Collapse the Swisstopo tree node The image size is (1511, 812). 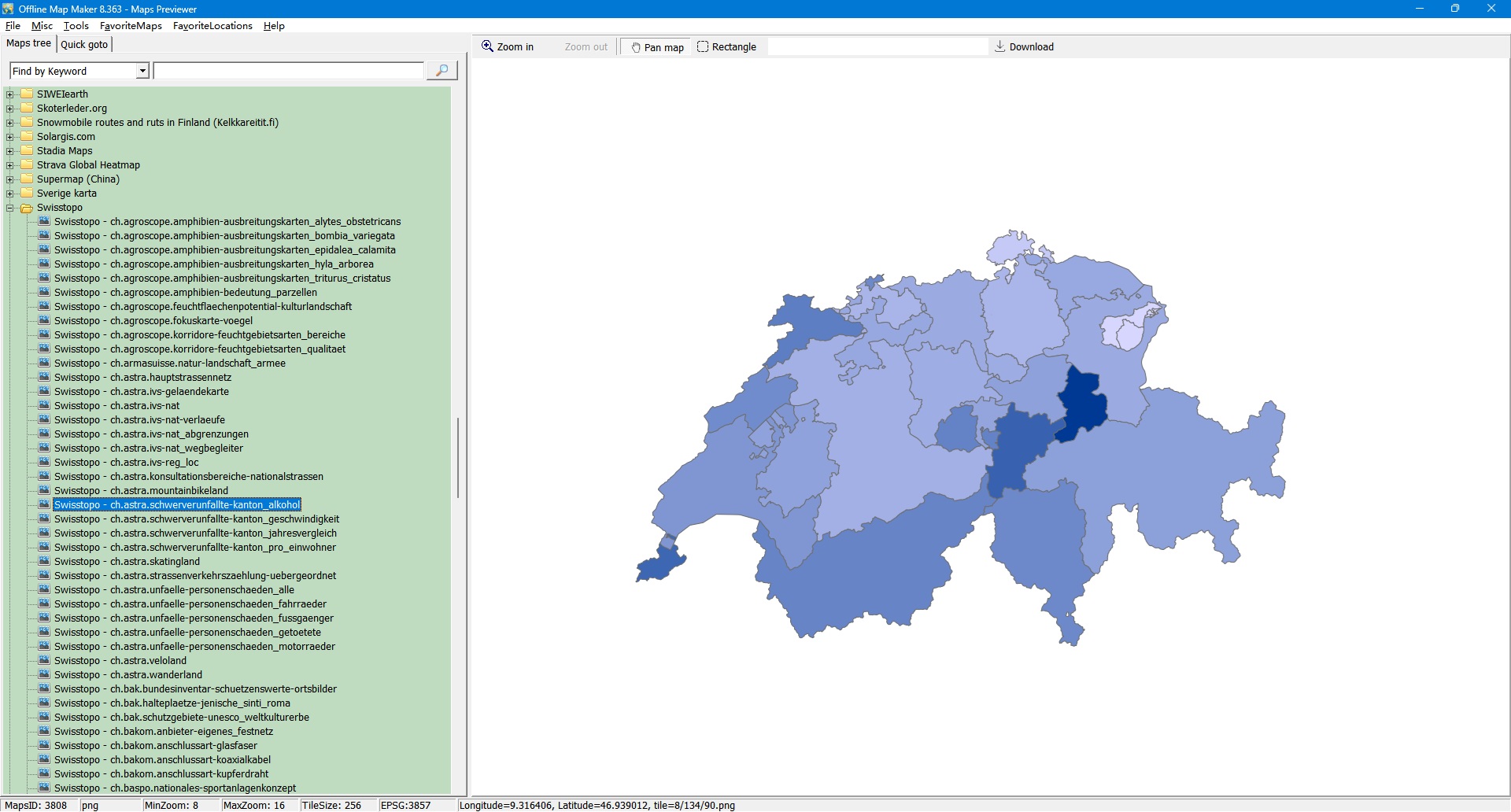(10, 208)
